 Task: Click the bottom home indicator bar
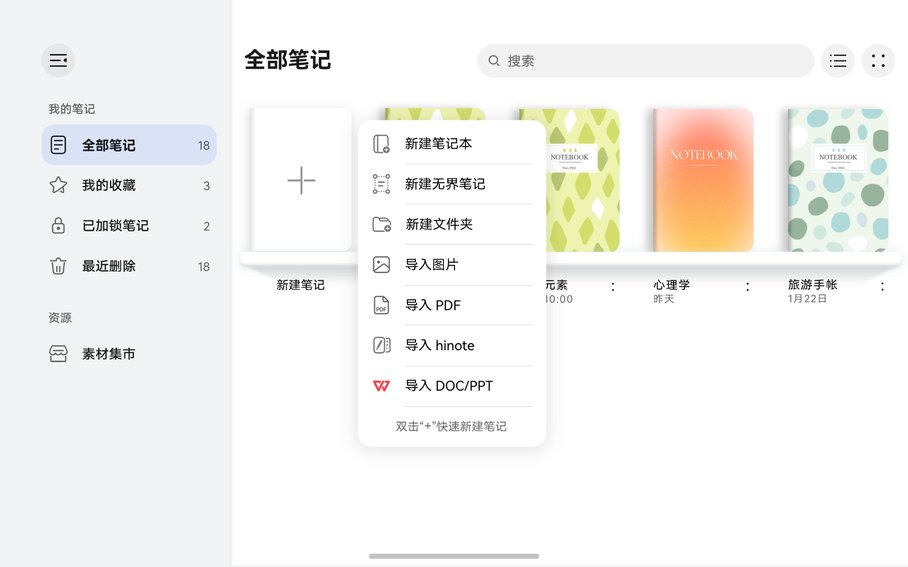point(454,556)
